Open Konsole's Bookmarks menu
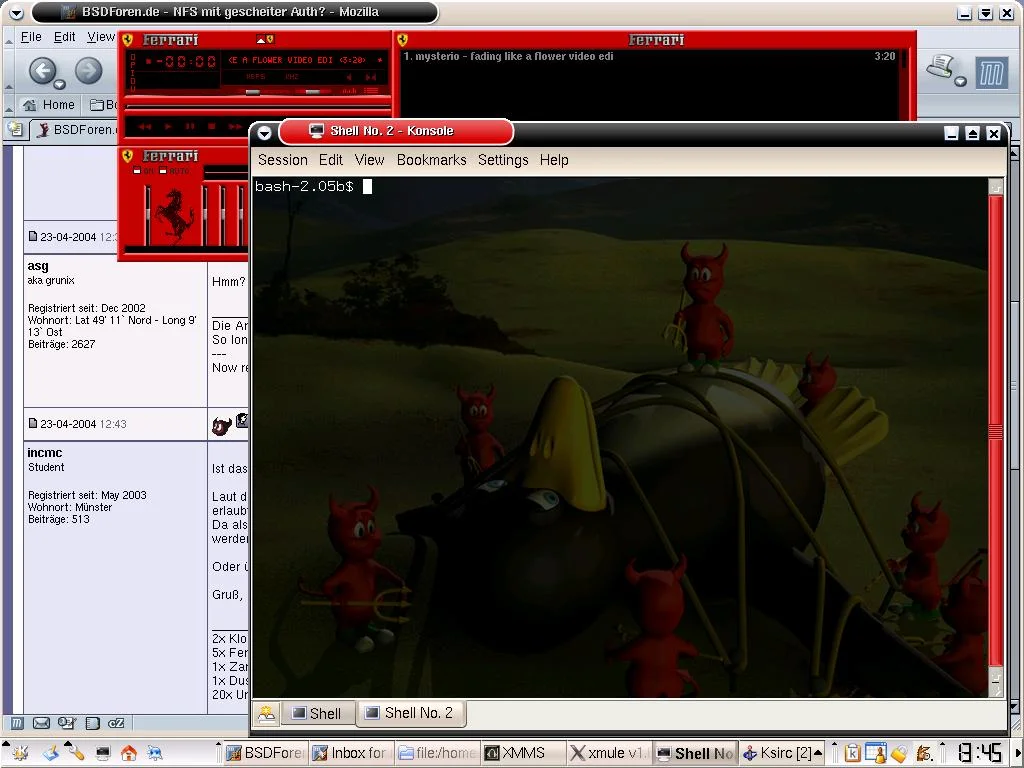This screenshot has height=768, width=1024. (x=432, y=160)
